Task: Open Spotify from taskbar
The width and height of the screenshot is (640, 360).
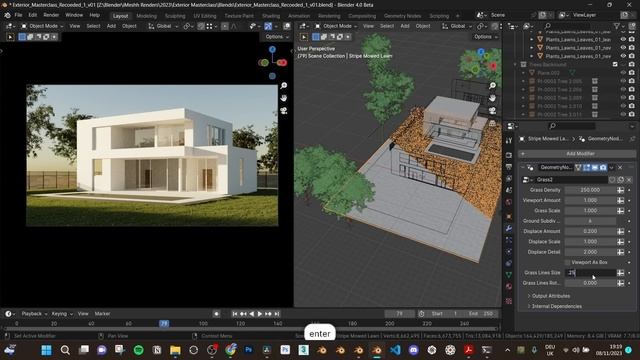Action: [138, 350]
